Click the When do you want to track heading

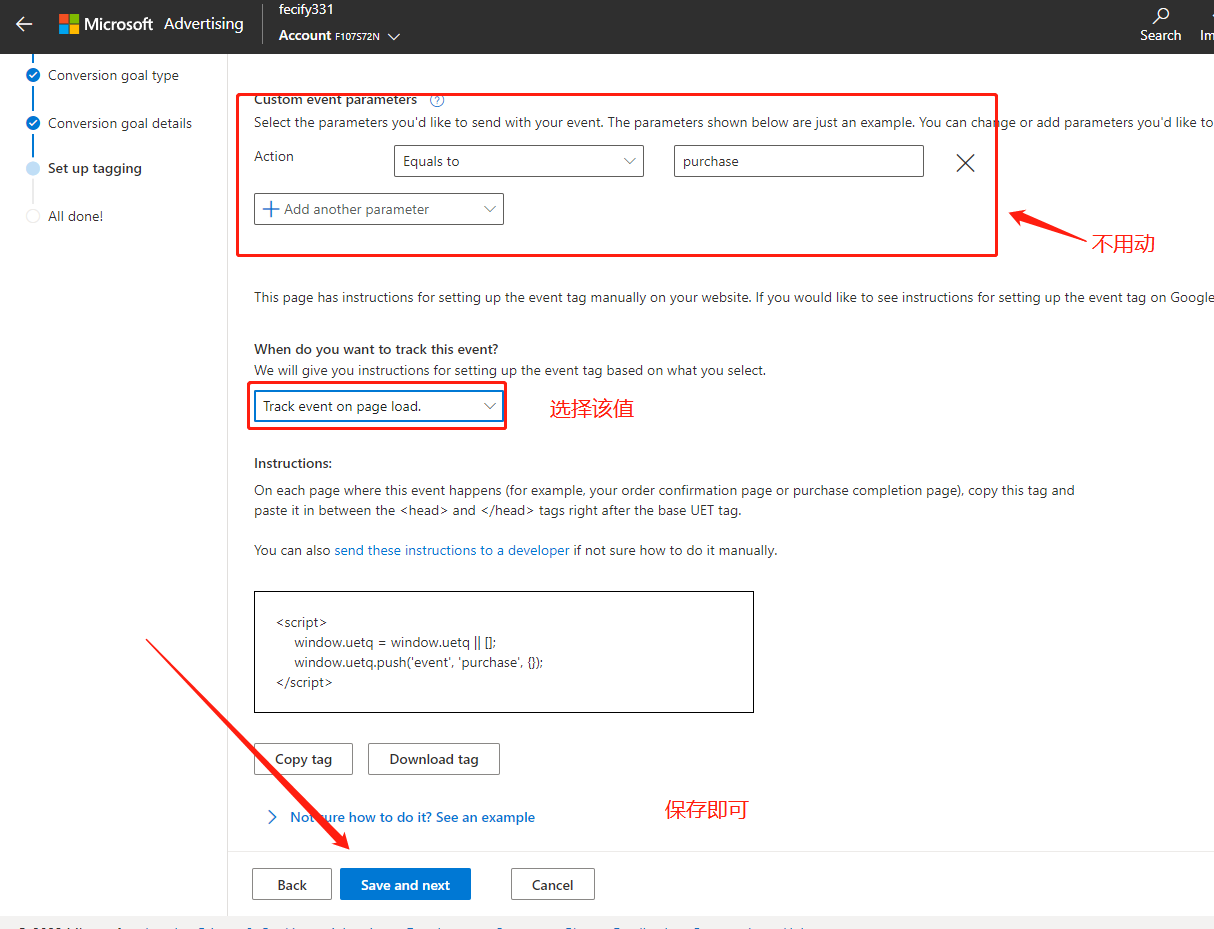click(376, 349)
